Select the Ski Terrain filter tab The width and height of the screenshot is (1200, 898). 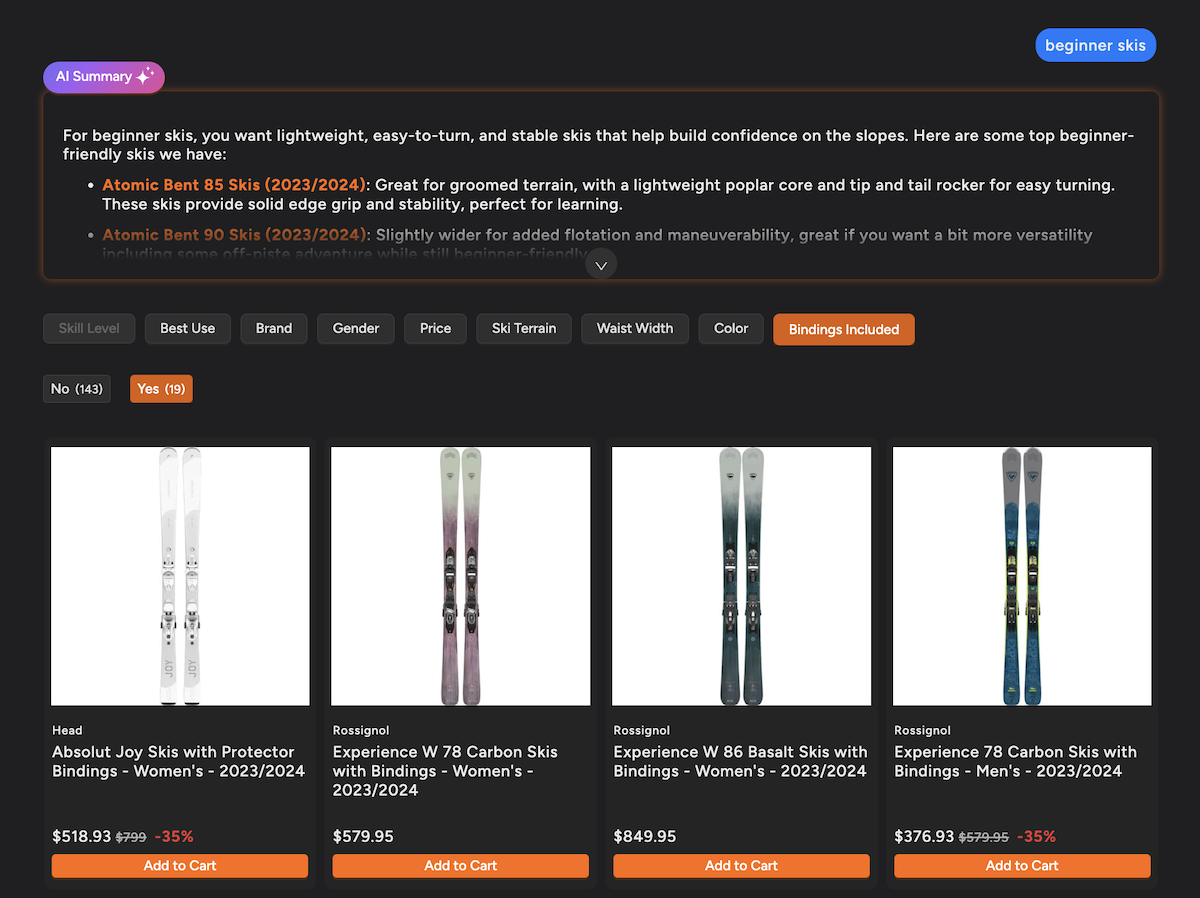[524, 329]
